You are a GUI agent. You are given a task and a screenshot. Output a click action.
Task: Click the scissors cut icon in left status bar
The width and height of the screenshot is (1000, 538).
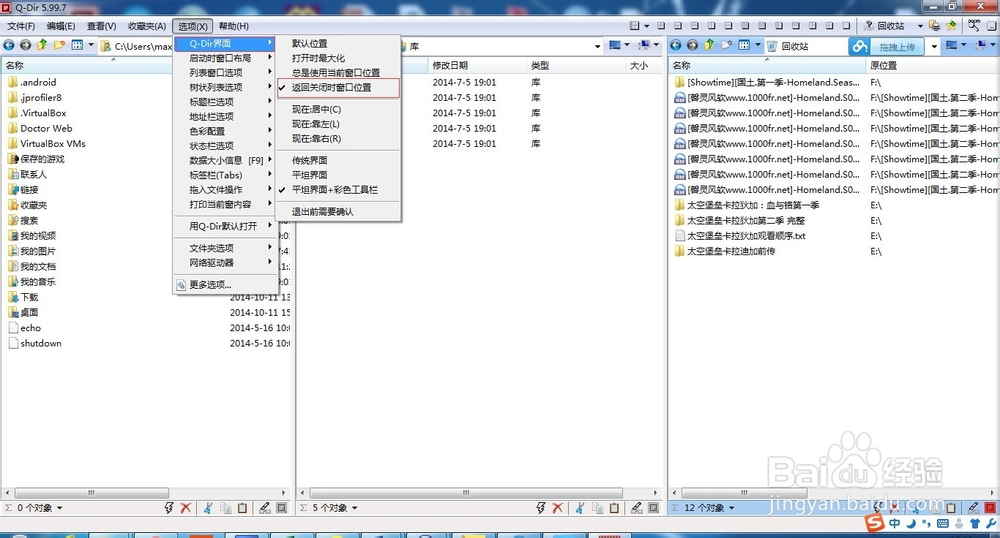click(x=208, y=508)
